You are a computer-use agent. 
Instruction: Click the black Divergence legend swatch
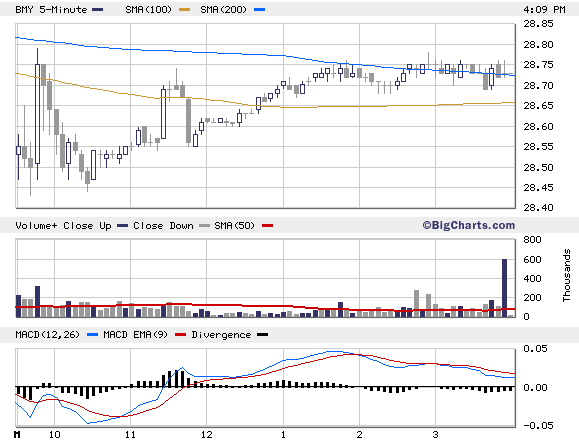[x=263, y=335]
